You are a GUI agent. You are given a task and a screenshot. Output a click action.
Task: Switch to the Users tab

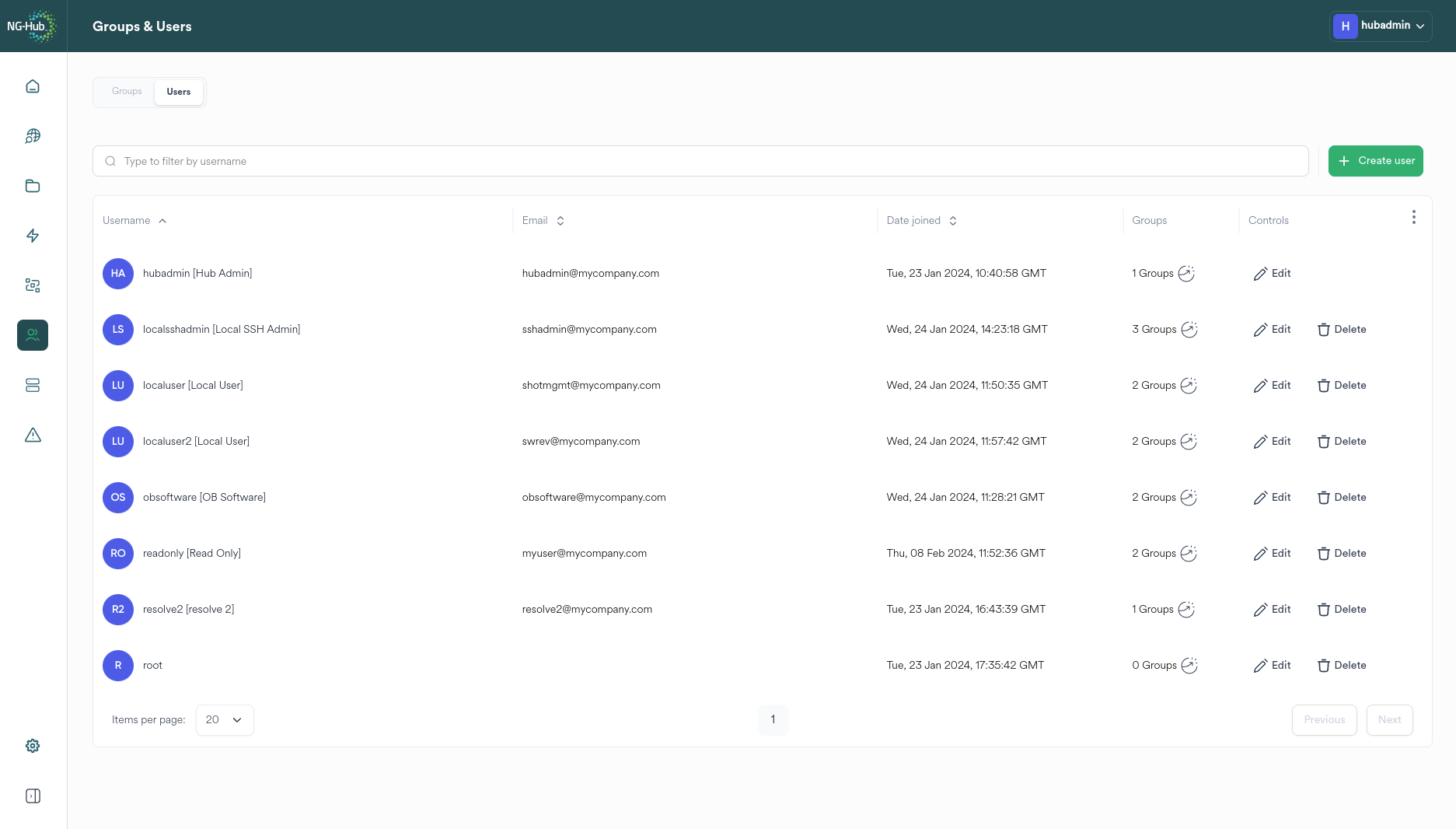click(178, 92)
